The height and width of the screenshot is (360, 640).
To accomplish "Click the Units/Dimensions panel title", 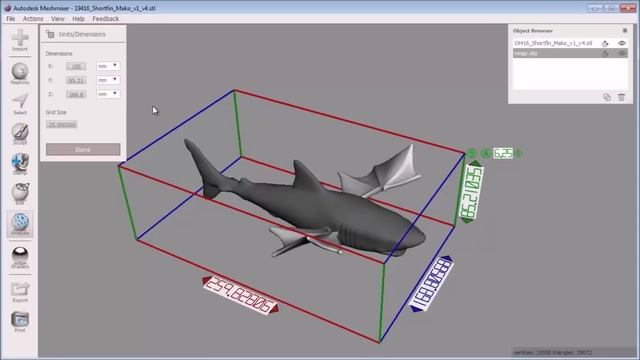I will pyautogui.click(x=82, y=34).
